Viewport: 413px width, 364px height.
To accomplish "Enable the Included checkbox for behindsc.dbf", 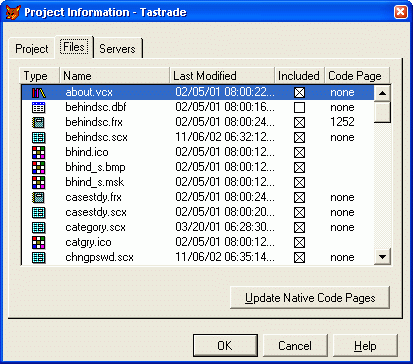I will click(x=299, y=107).
